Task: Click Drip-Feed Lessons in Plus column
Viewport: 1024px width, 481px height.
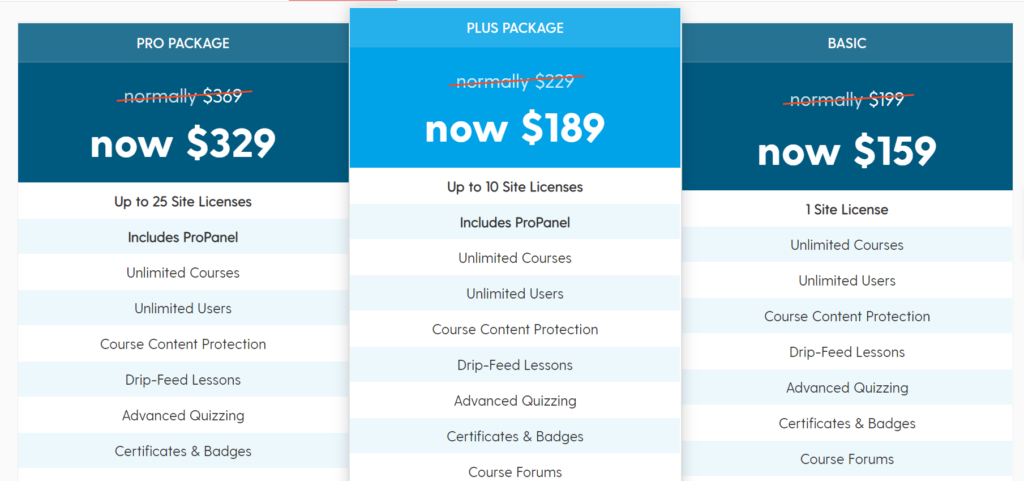Action: [515, 365]
